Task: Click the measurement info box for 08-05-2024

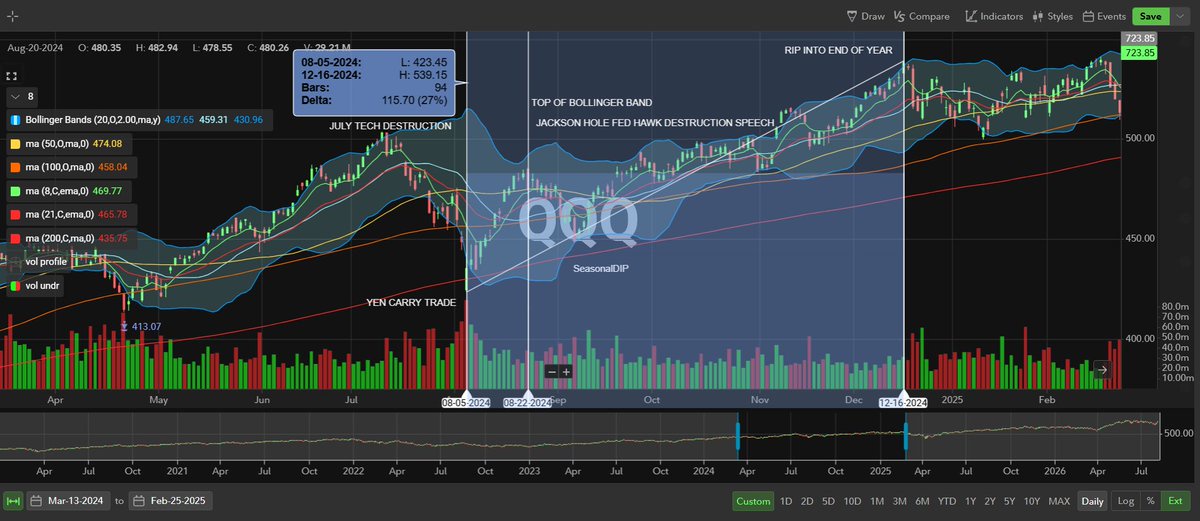Action: (374, 83)
